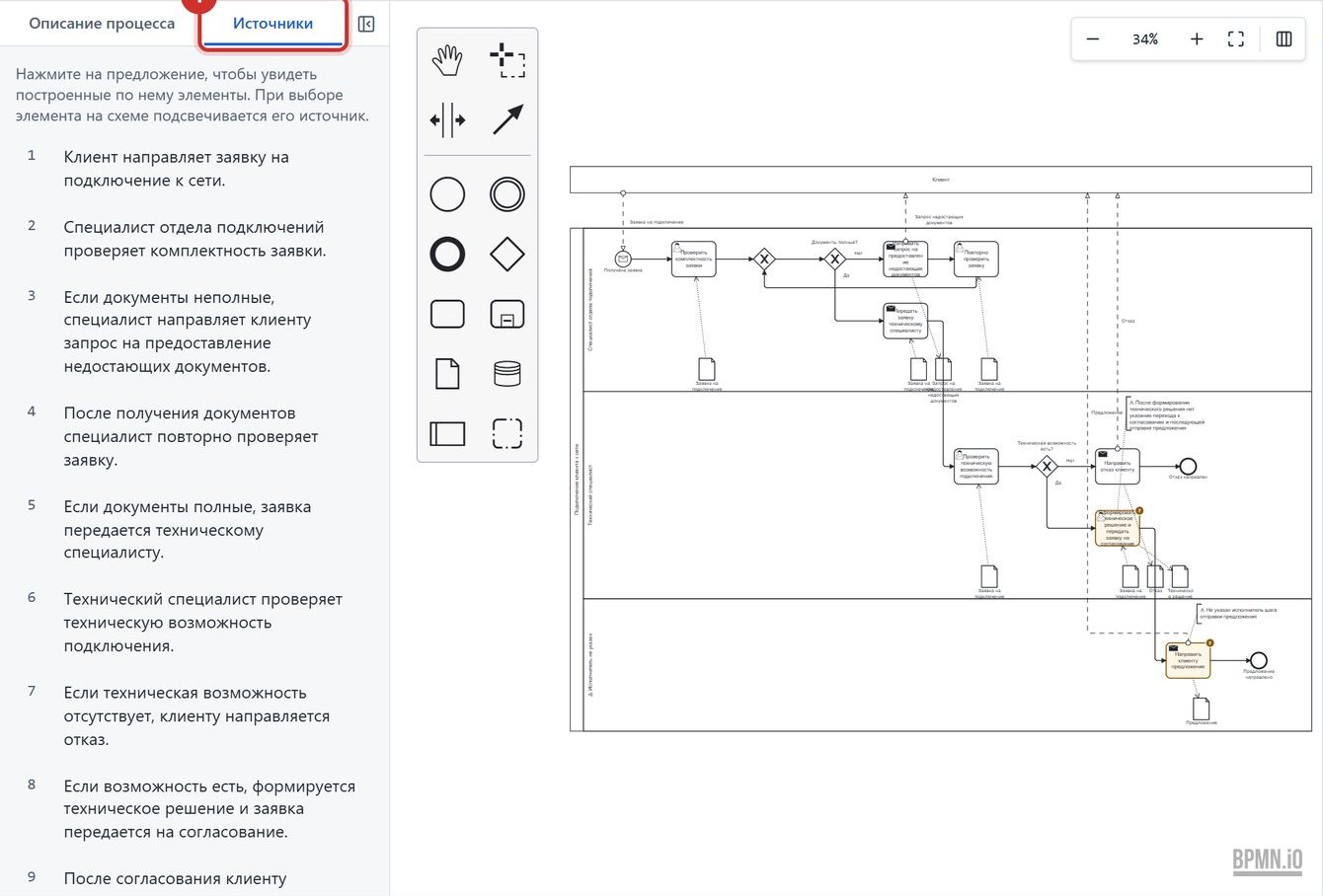Select the Документы полные? gateway
This screenshot has height=896, width=1323.
pos(835,260)
